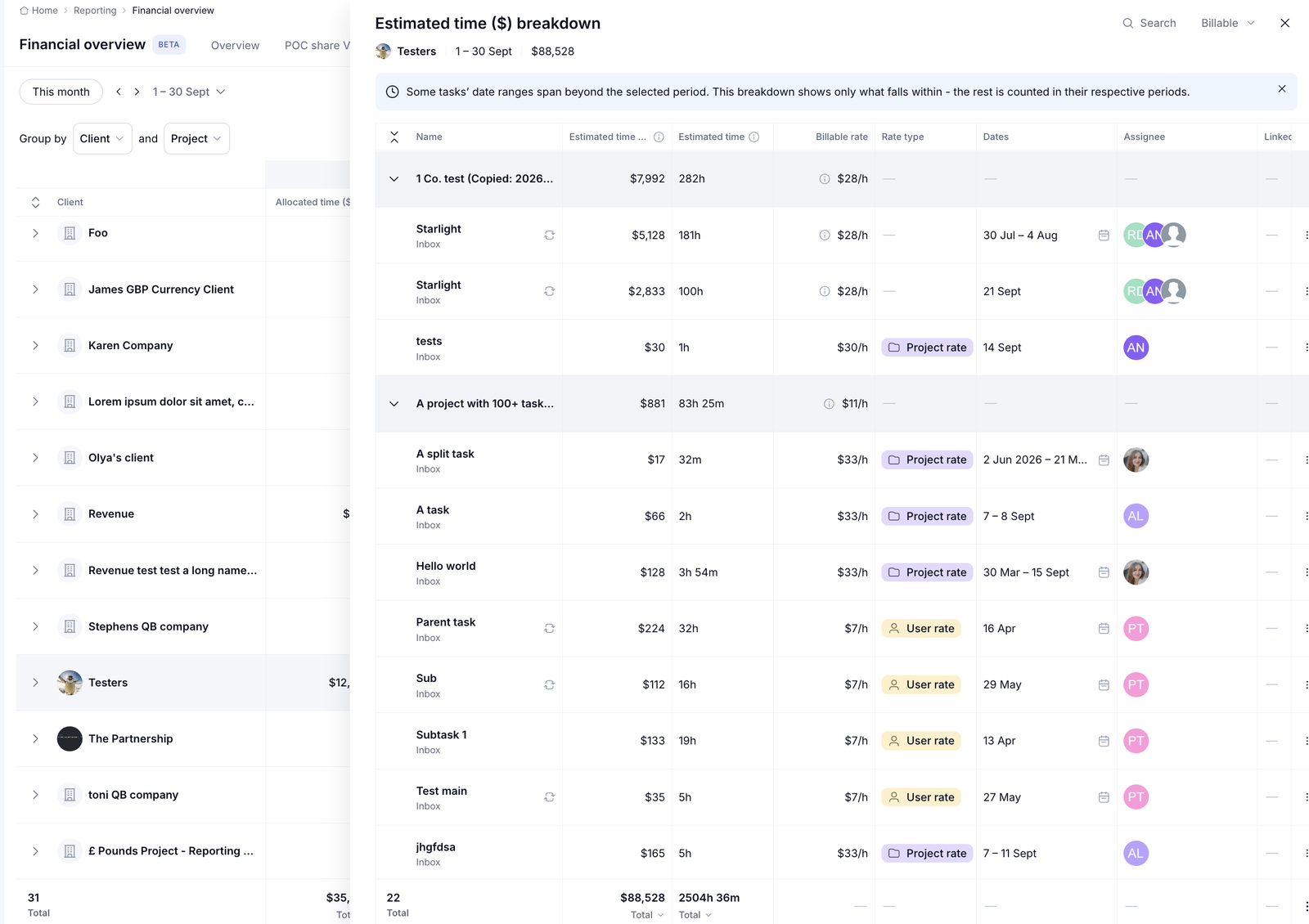Image resolution: width=1309 pixels, height=924 pixels.
Task: Click calendar icon on Subtask 1 row
Action: point(1104,741)
